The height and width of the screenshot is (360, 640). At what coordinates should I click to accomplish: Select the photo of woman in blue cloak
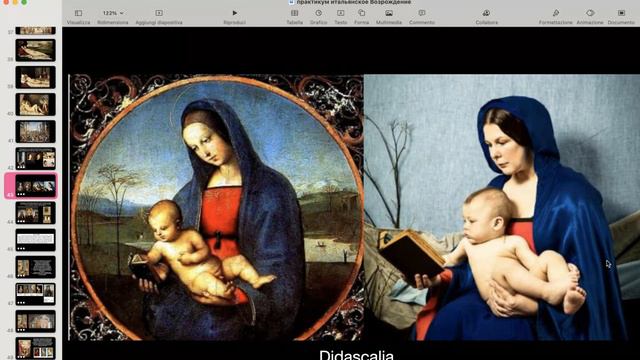[502, 207]
